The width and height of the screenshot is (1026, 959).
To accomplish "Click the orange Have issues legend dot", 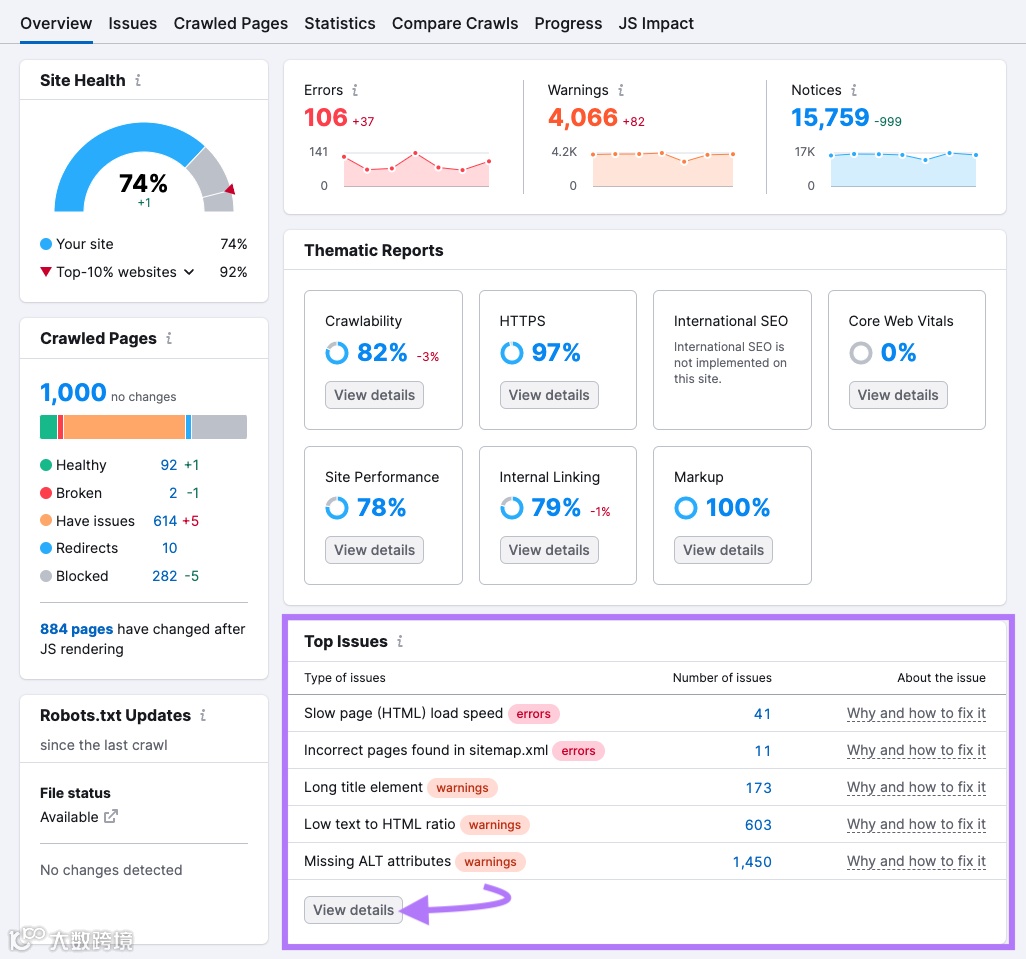I will 46,521.
